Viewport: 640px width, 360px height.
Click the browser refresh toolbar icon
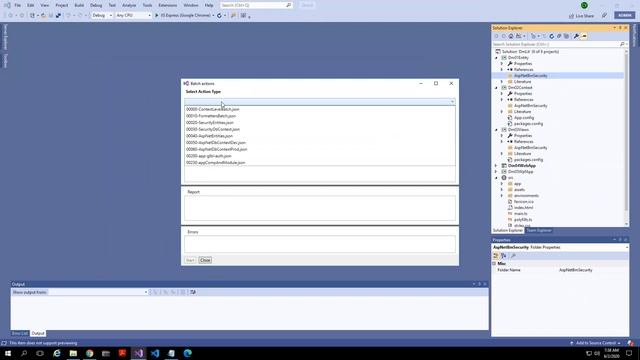[x=220, y=16]
